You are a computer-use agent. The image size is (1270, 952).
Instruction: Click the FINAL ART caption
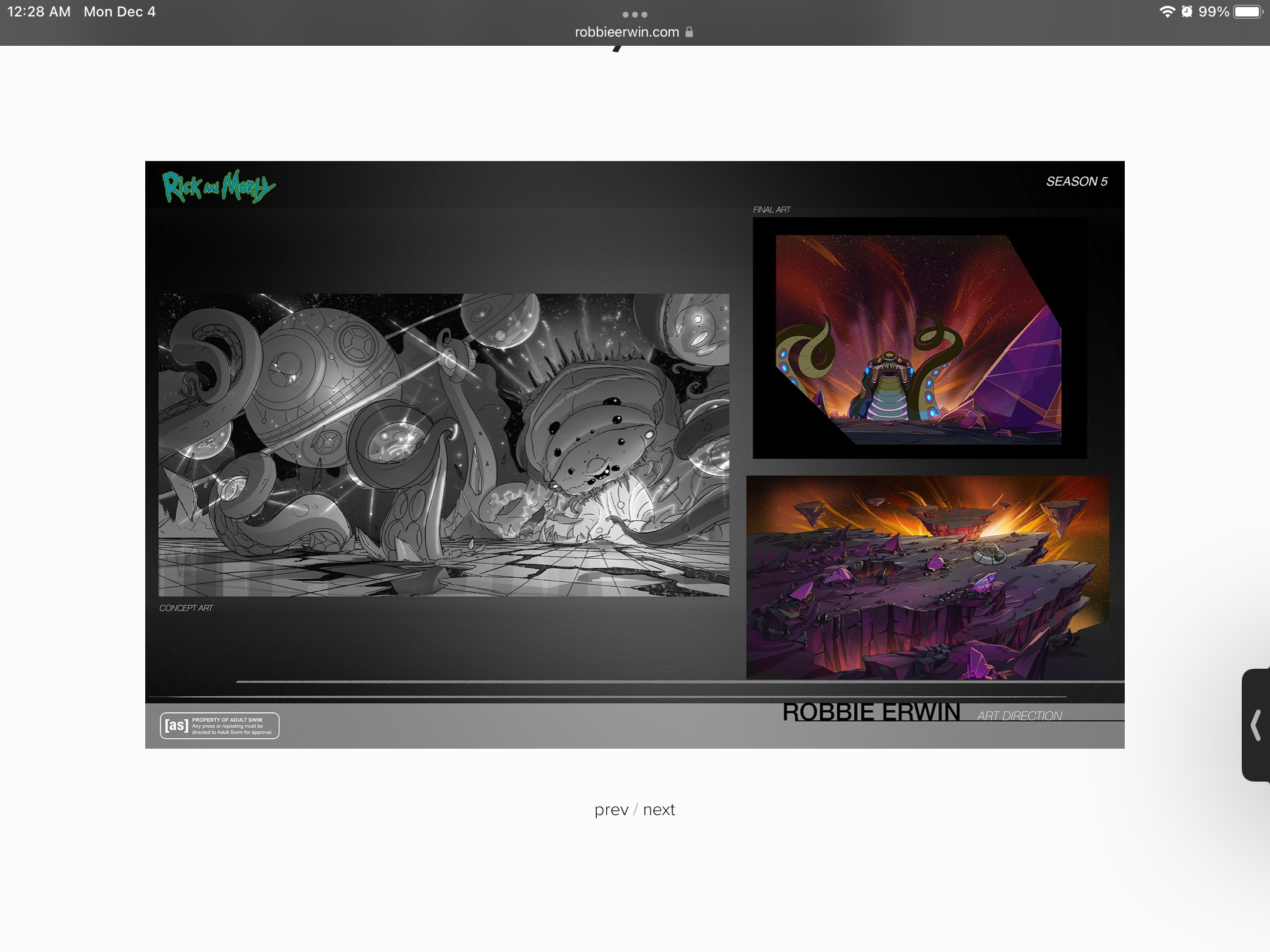tap(771, 210)
